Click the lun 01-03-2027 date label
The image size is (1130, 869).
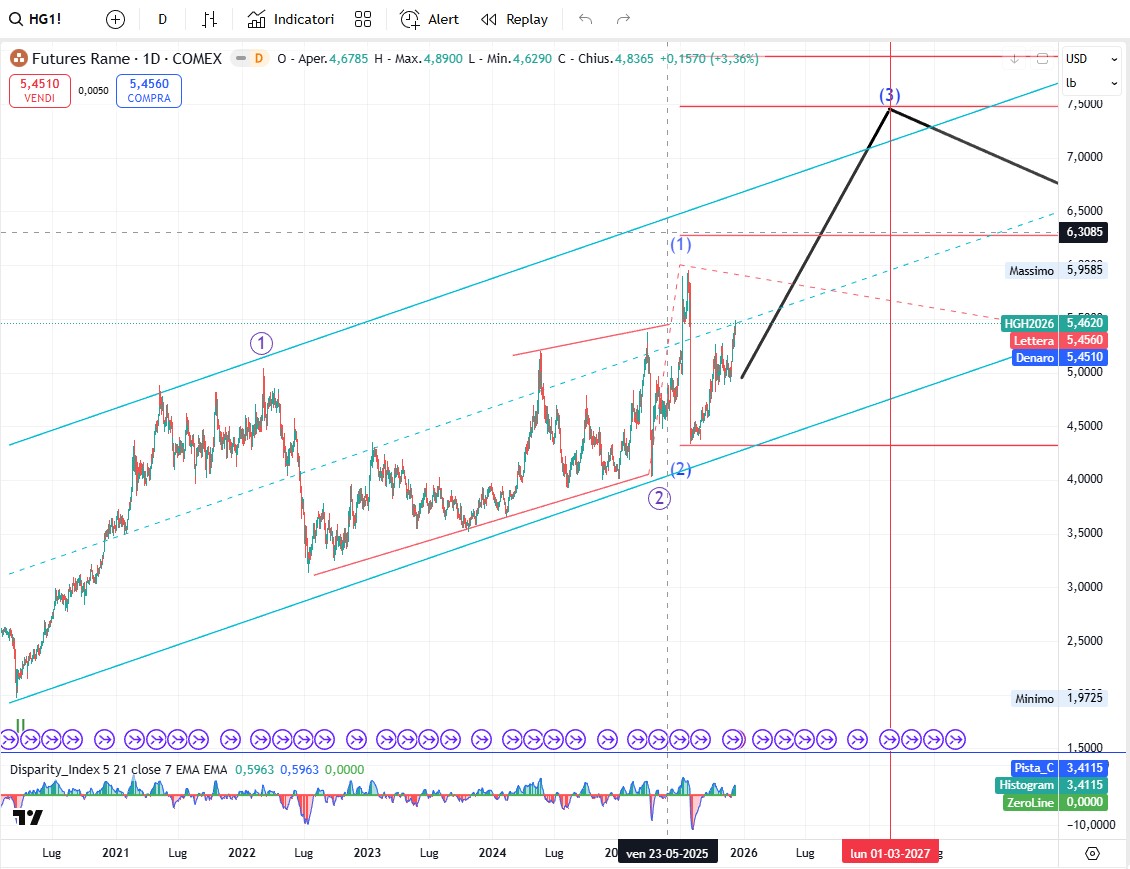pyautogui.click(x=890, y=853)
